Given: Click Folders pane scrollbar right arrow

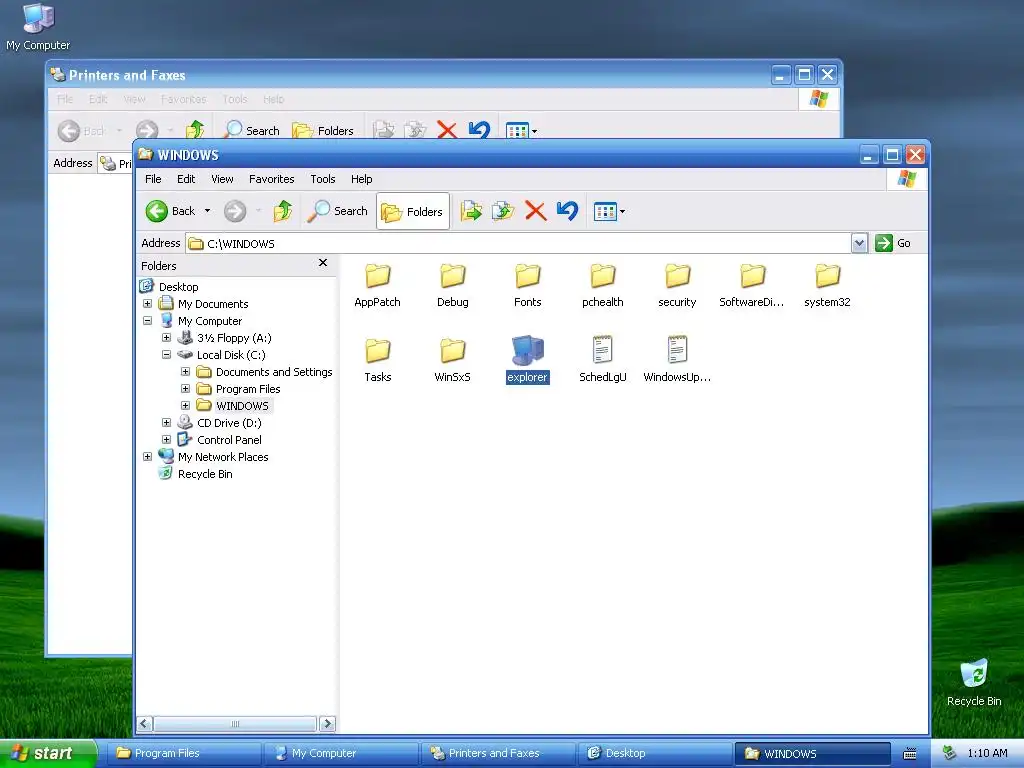Looking at the screenshot, I should pos(327,724).
